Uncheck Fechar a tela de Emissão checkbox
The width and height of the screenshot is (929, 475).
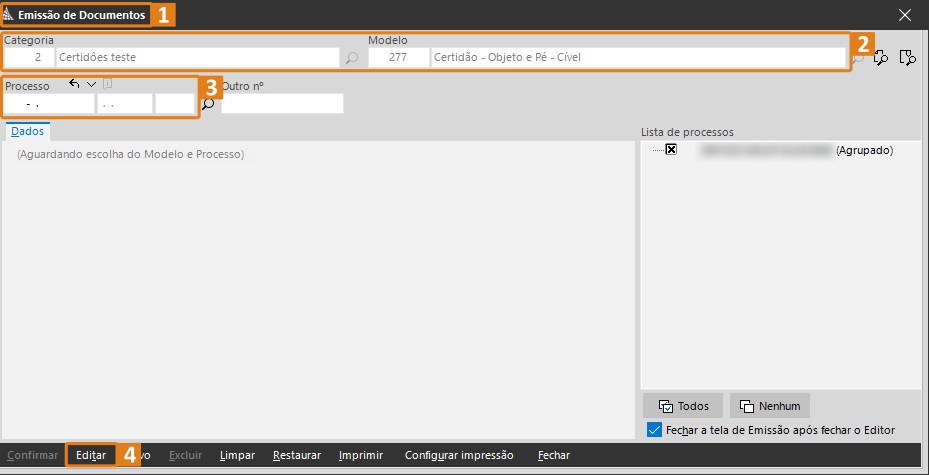[x=654, y=430]
